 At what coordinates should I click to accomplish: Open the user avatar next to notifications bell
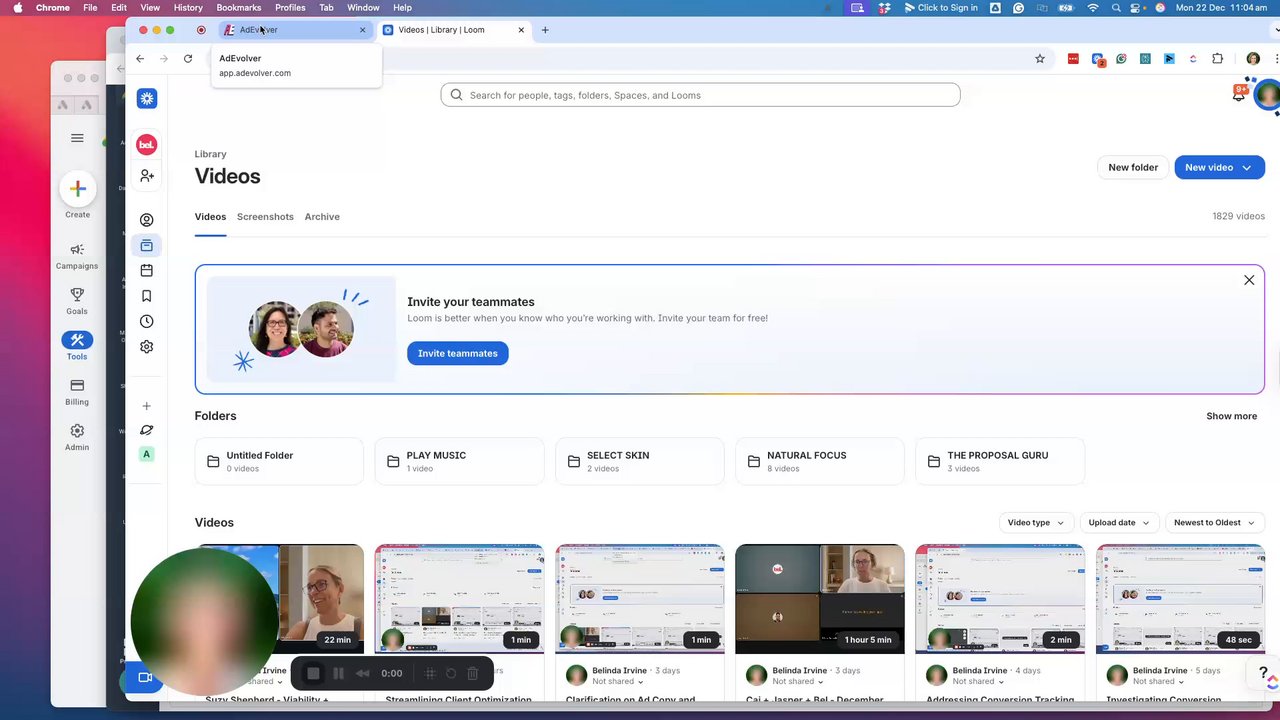click(1267, 95)
